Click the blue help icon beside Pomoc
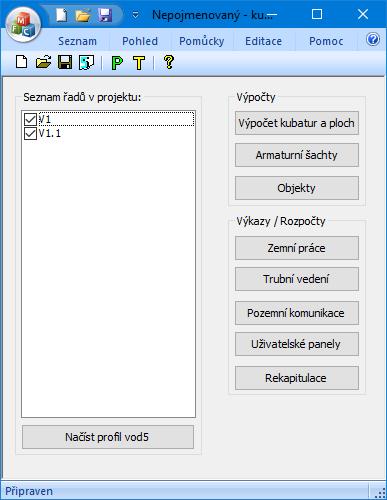Screen dimensions: 387x500 pyautogui.click(x=373, y=39)
